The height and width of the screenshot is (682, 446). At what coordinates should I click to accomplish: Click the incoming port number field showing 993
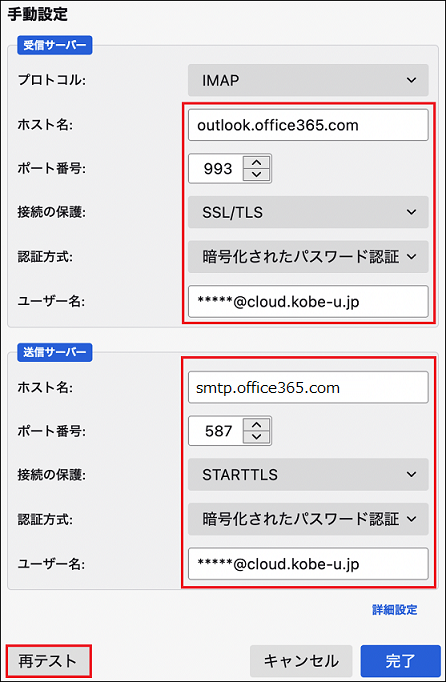pyautogui.click(x=216, y=168)
